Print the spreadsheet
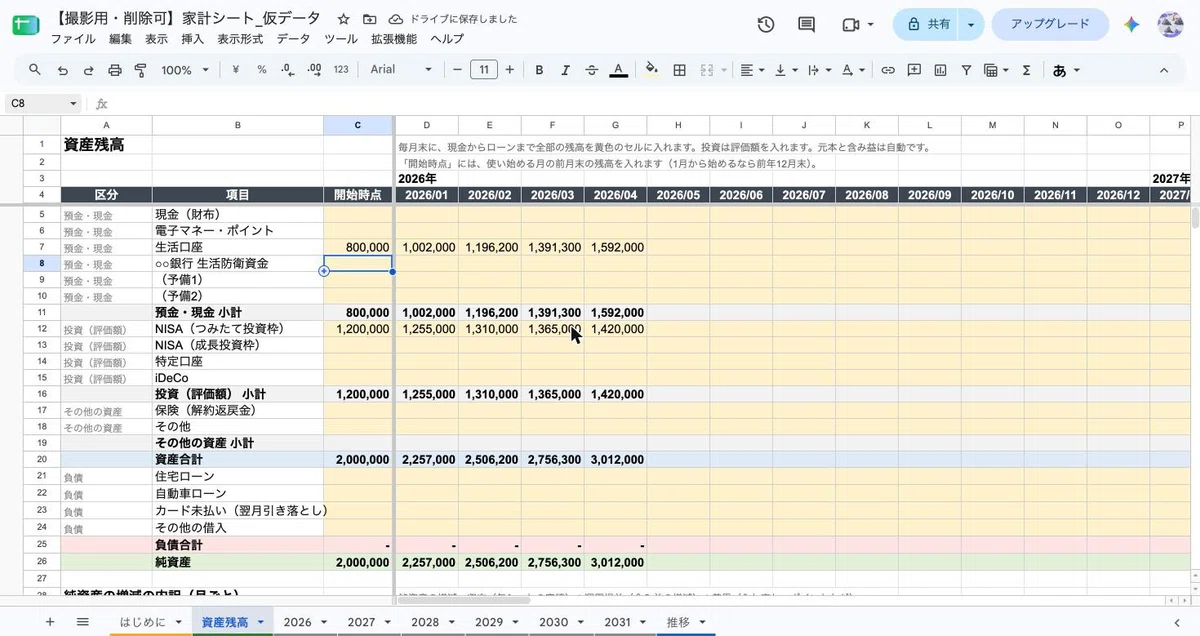 (114, 70)
